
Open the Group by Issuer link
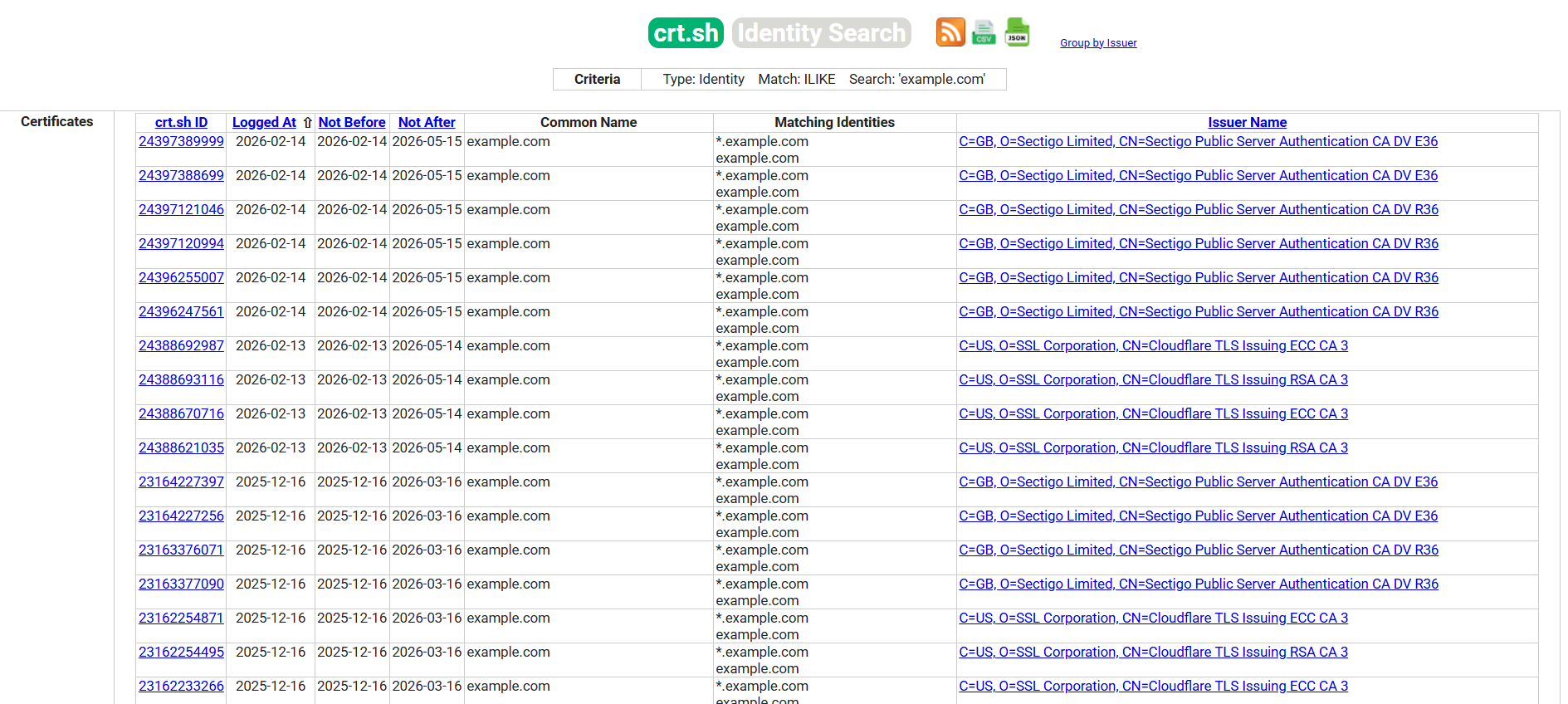[x=1098, y=43]
